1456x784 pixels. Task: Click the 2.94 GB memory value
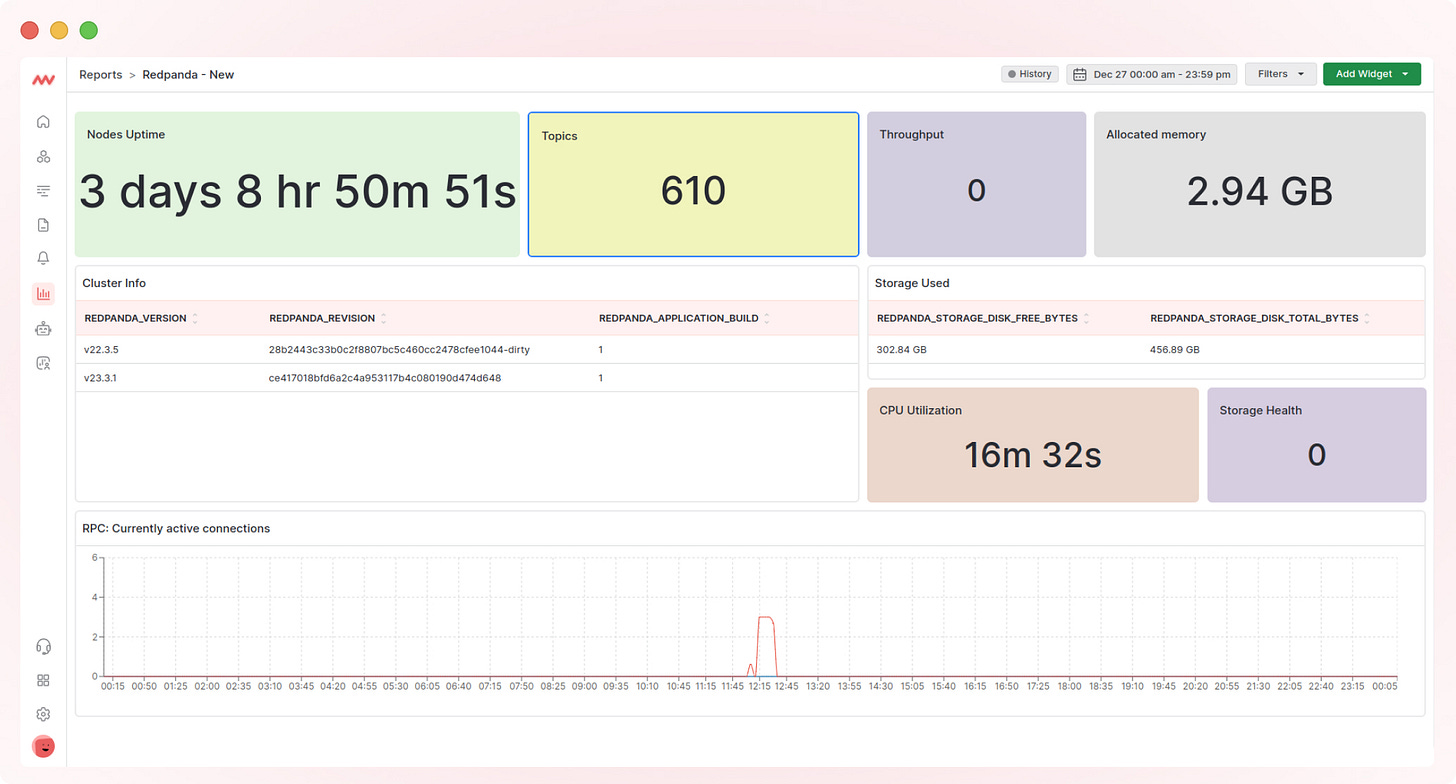coord(1260,191)
